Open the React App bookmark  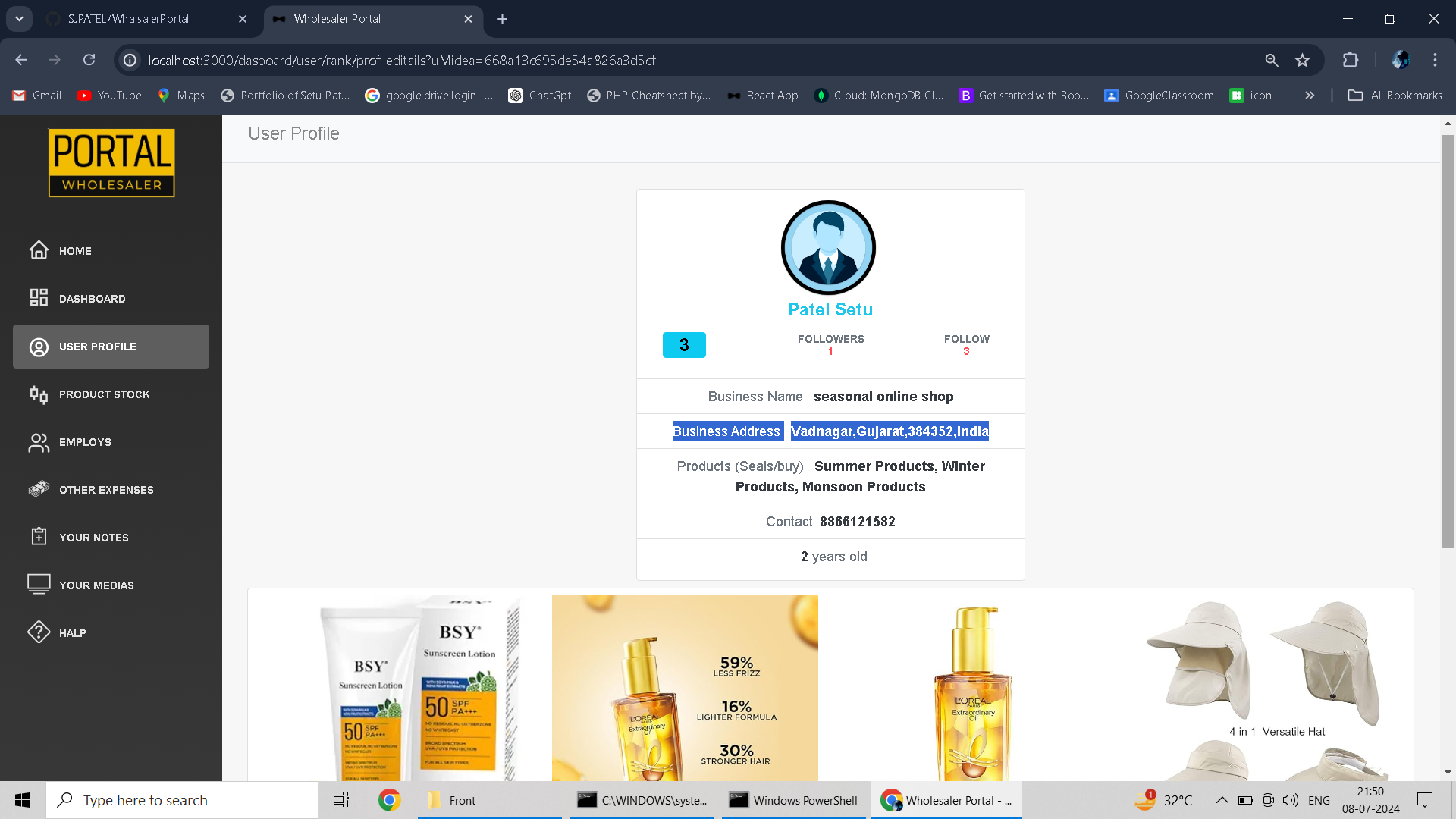763,96
